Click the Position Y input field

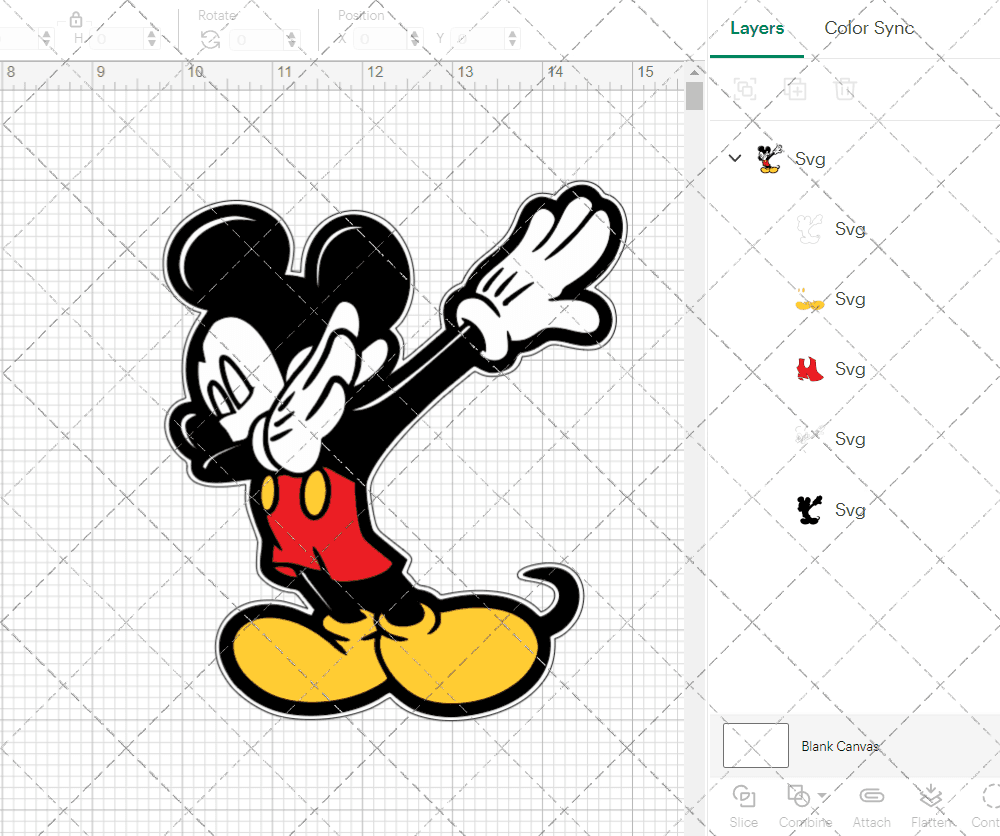pos(479,39)
